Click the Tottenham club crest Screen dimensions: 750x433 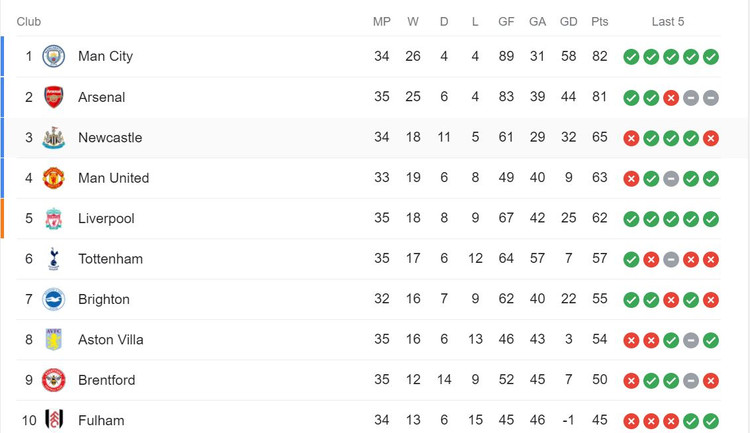coord(54,259)
